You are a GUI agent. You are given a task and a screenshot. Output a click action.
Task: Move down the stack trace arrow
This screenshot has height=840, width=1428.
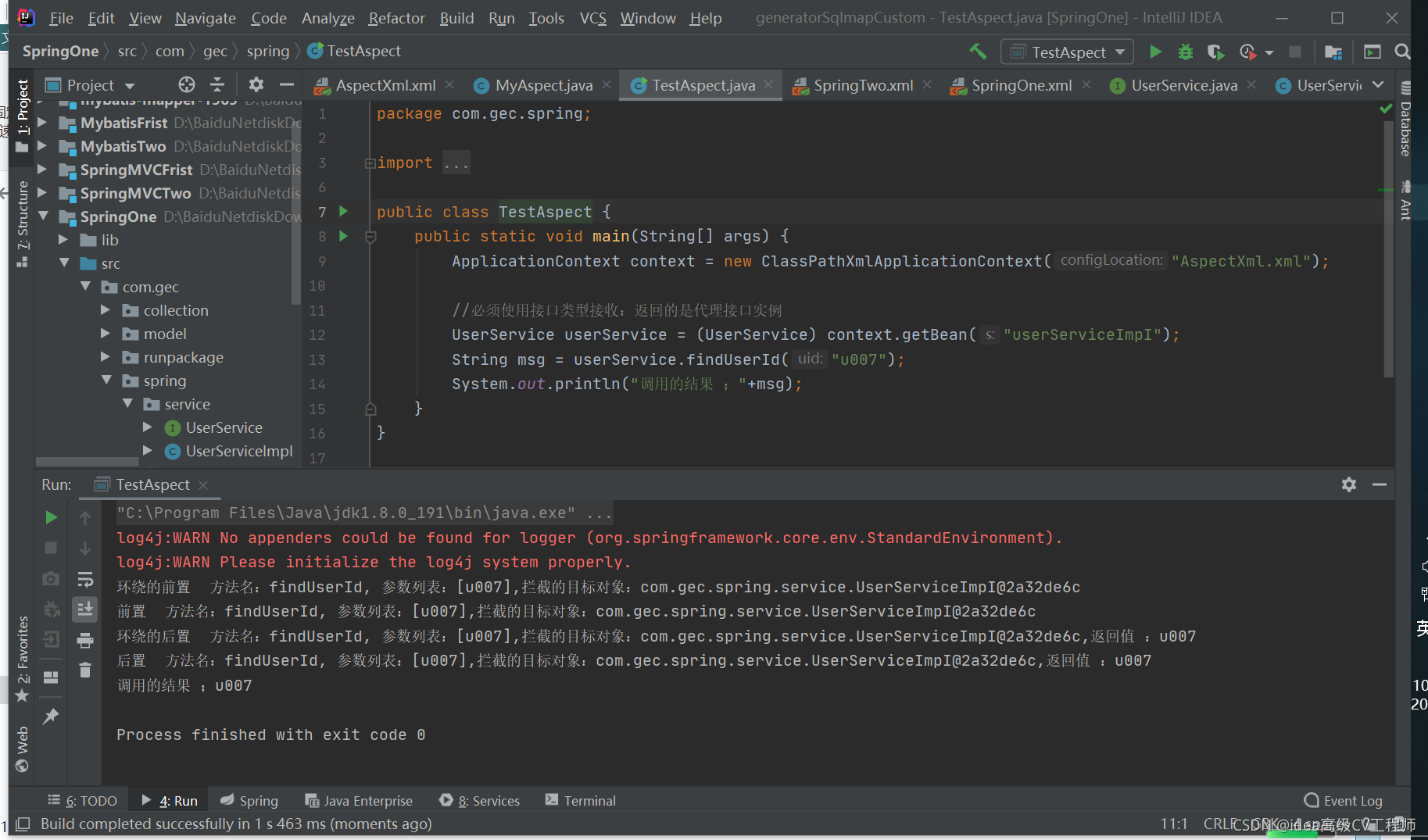[85, 549]
